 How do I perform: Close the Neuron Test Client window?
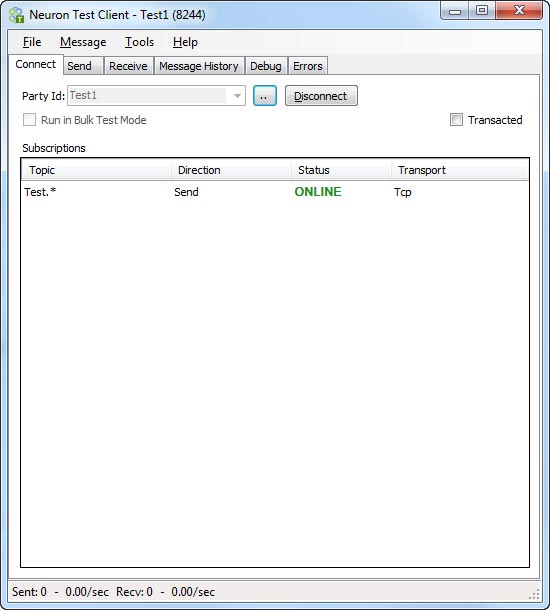click(x=519, y=11)
